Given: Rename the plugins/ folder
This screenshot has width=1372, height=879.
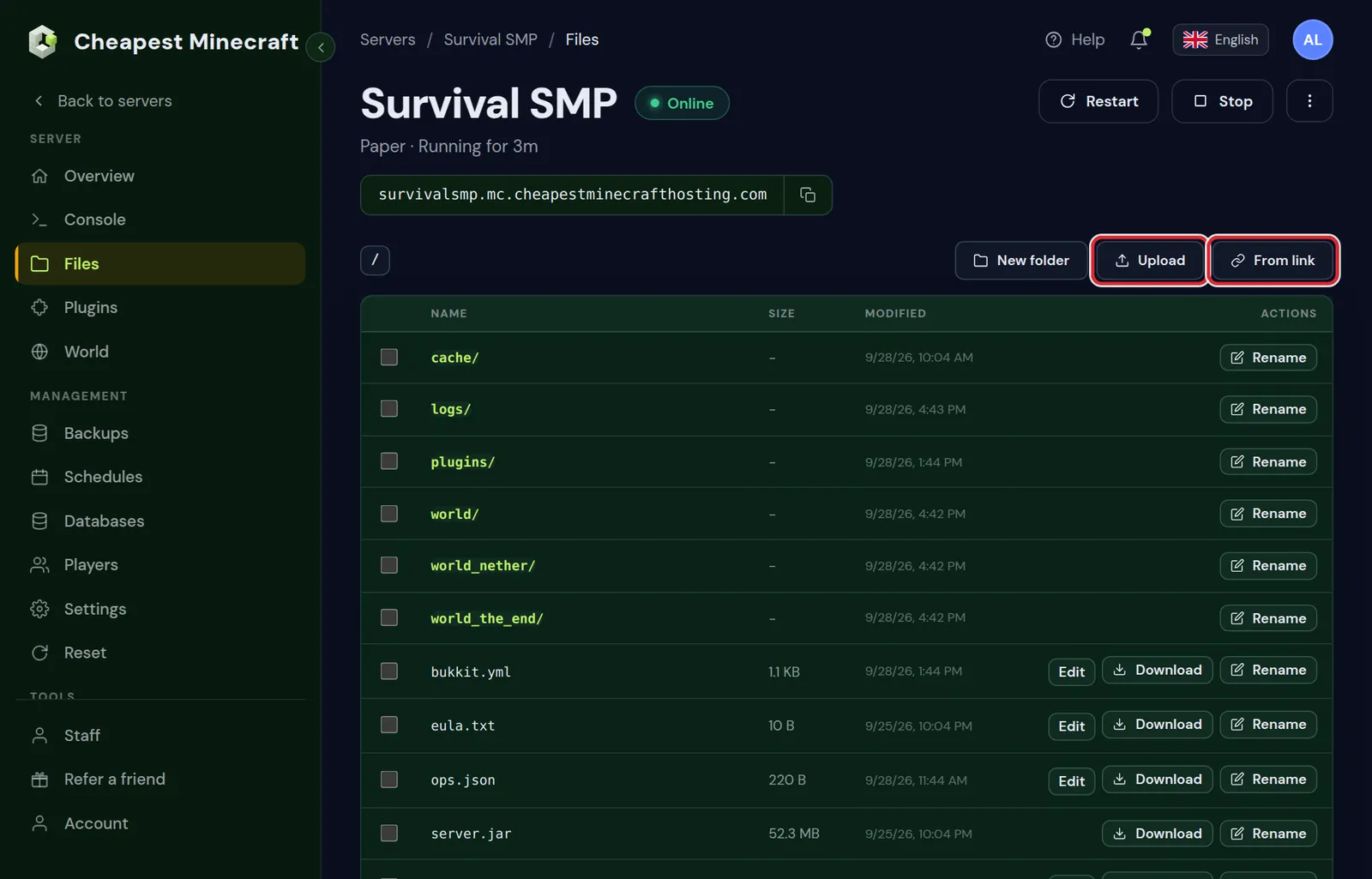Looking at the screenshot, I should pyautogui.click(x=1268, y=461).
